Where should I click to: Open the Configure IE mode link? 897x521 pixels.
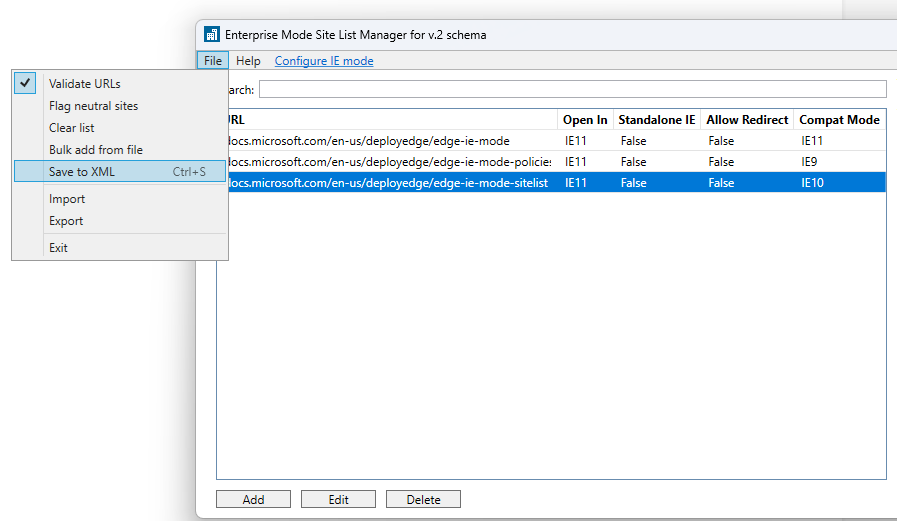coord(324,61)
